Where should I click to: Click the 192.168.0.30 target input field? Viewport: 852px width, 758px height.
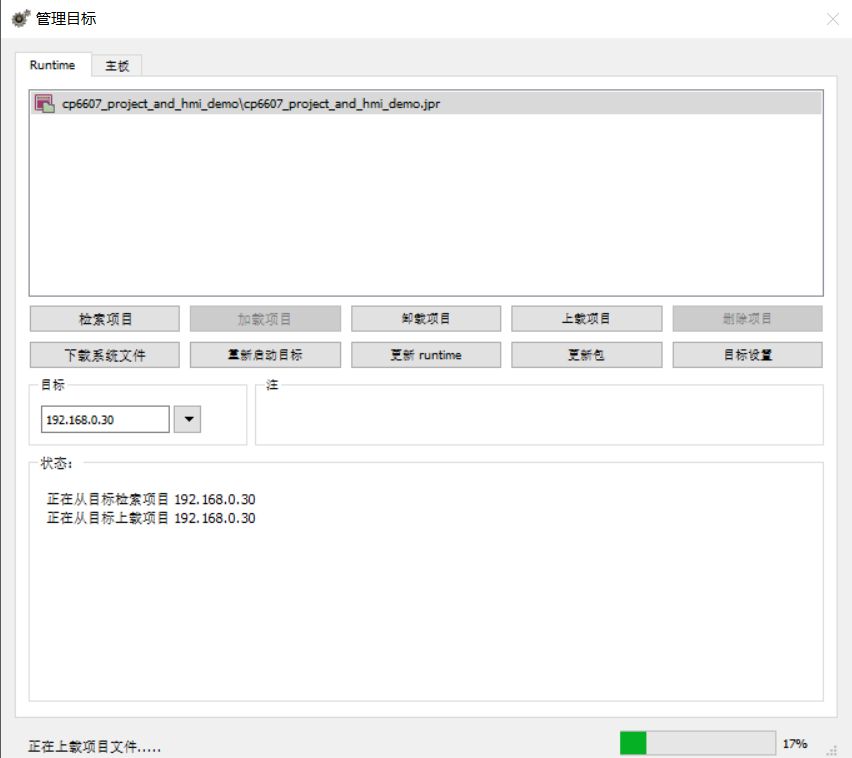[105, 420]
